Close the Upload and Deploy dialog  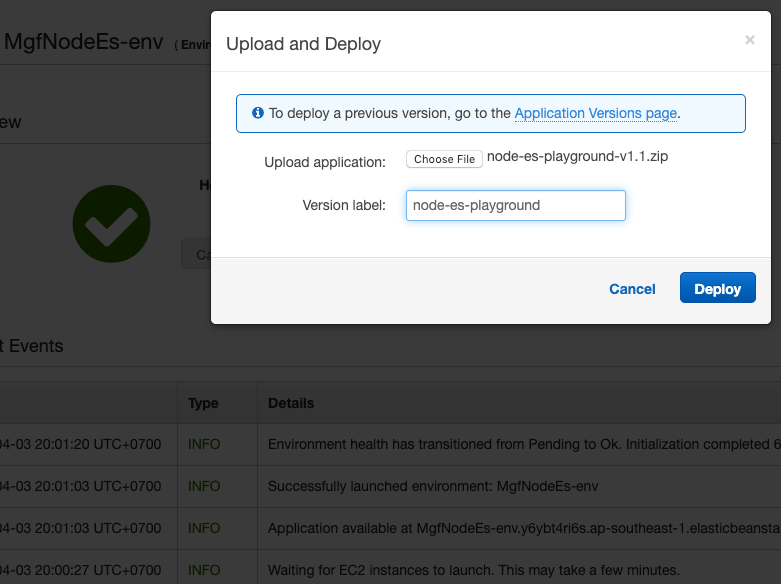point(749,40)
